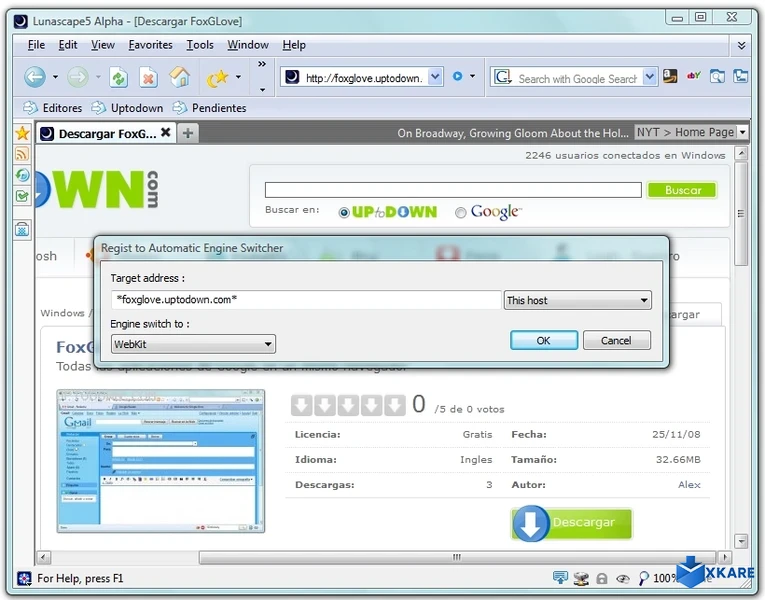This screenshot has width=765, height=600.
Task: Click the green Buscar button
Action: (x=683, y=190)
